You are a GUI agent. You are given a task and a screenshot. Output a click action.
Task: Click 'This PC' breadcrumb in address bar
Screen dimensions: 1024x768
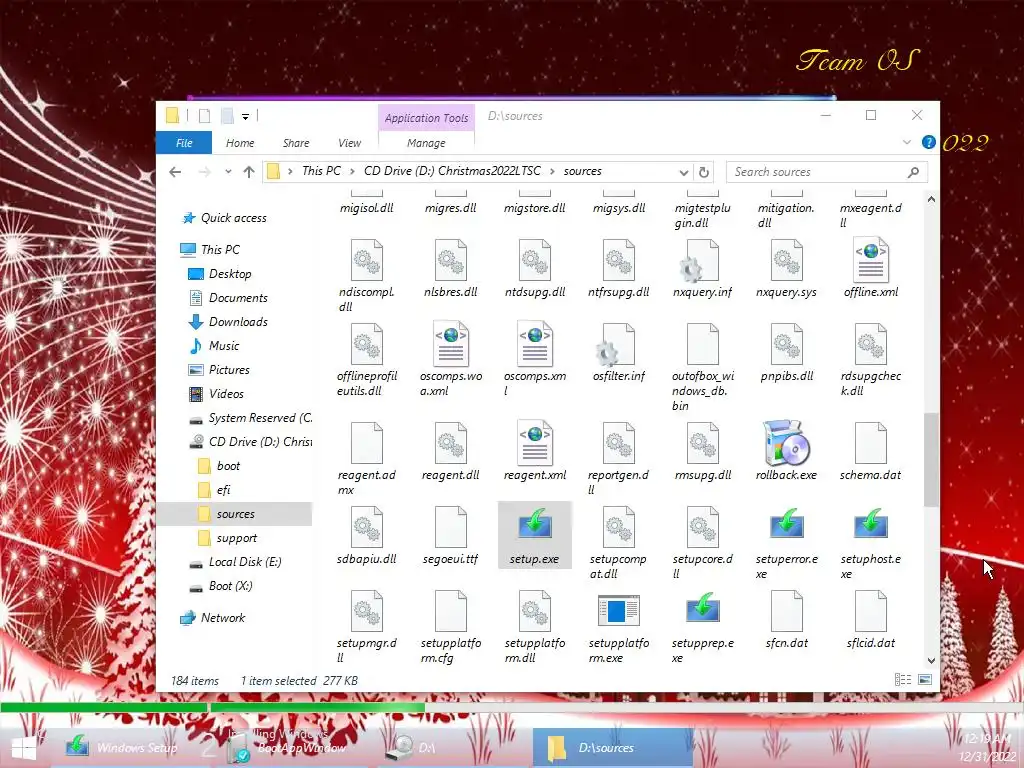click(x=321, y=171)
